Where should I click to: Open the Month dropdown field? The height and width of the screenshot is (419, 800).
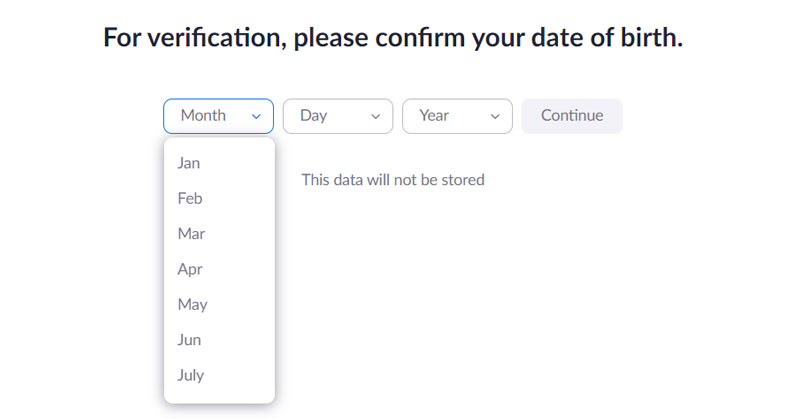click(218, 116)
